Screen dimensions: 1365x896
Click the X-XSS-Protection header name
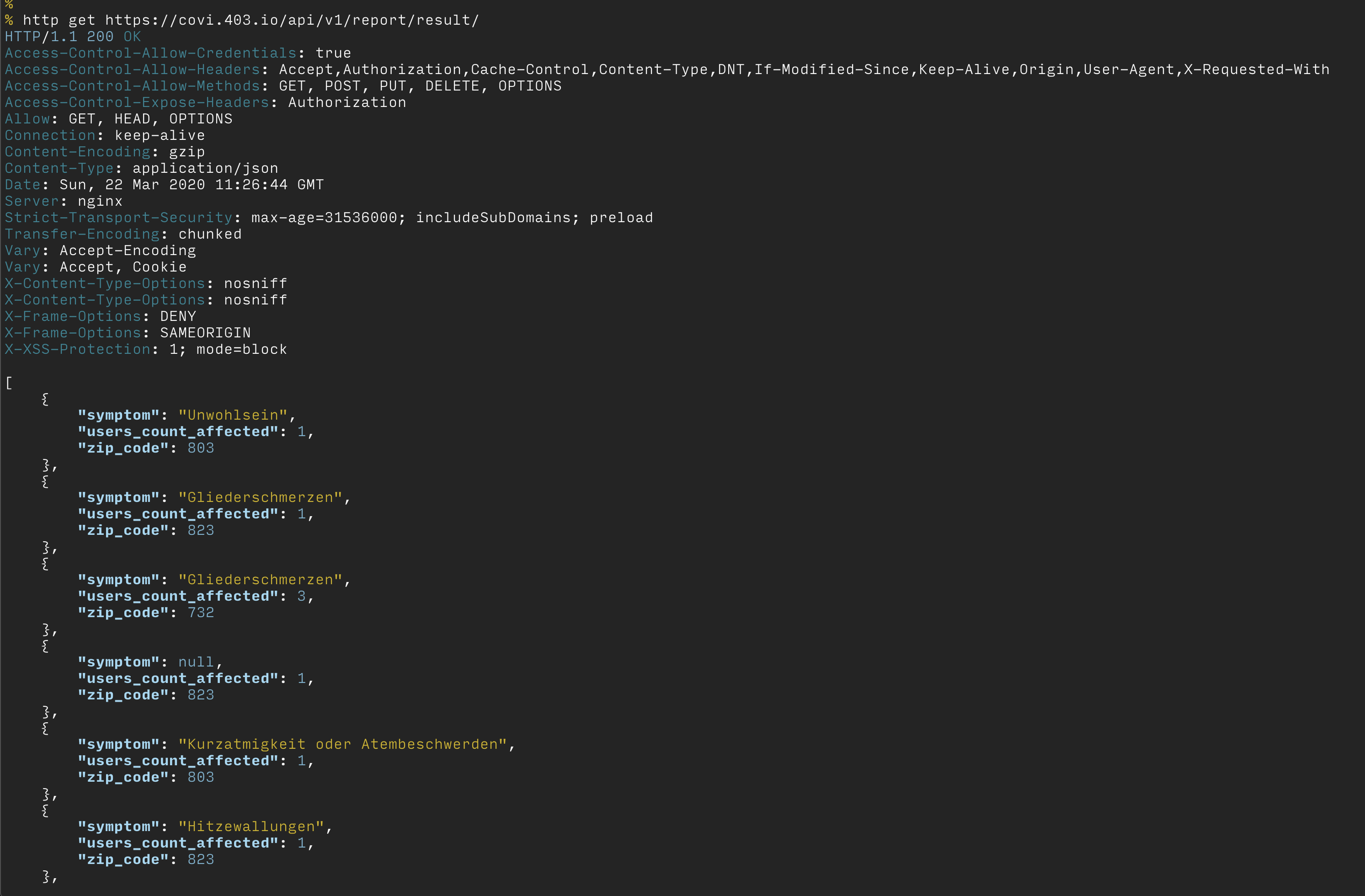click(x=77, y=349)
